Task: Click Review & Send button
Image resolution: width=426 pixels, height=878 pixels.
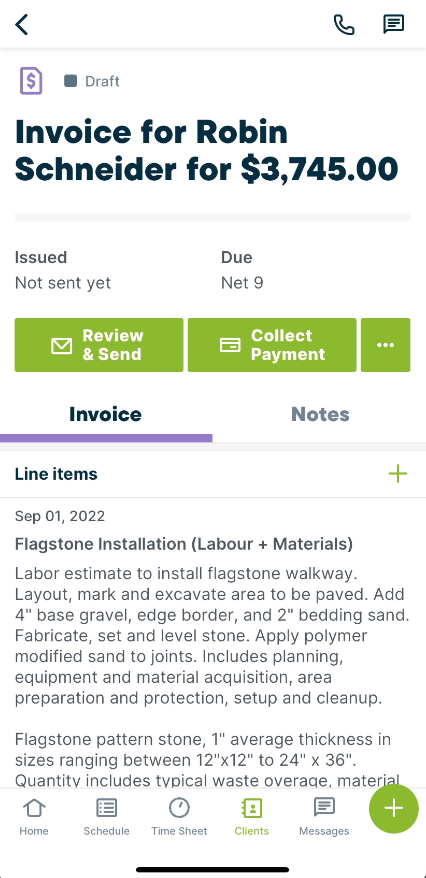Action: [99, 345]
